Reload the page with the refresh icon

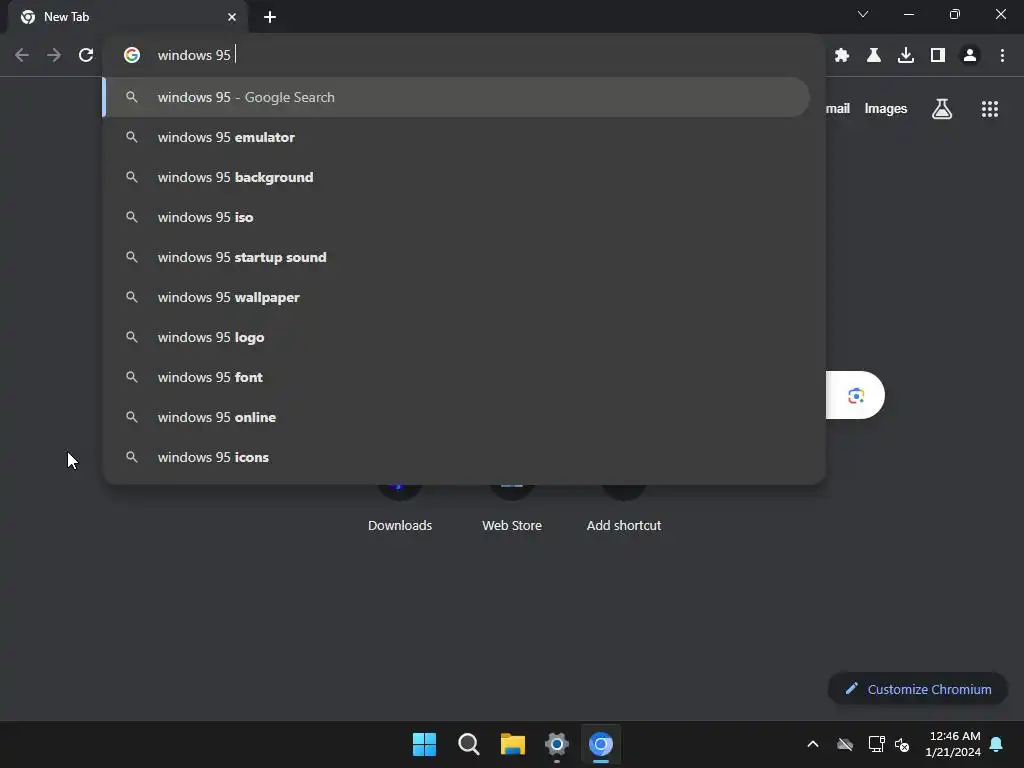[86, 55]
